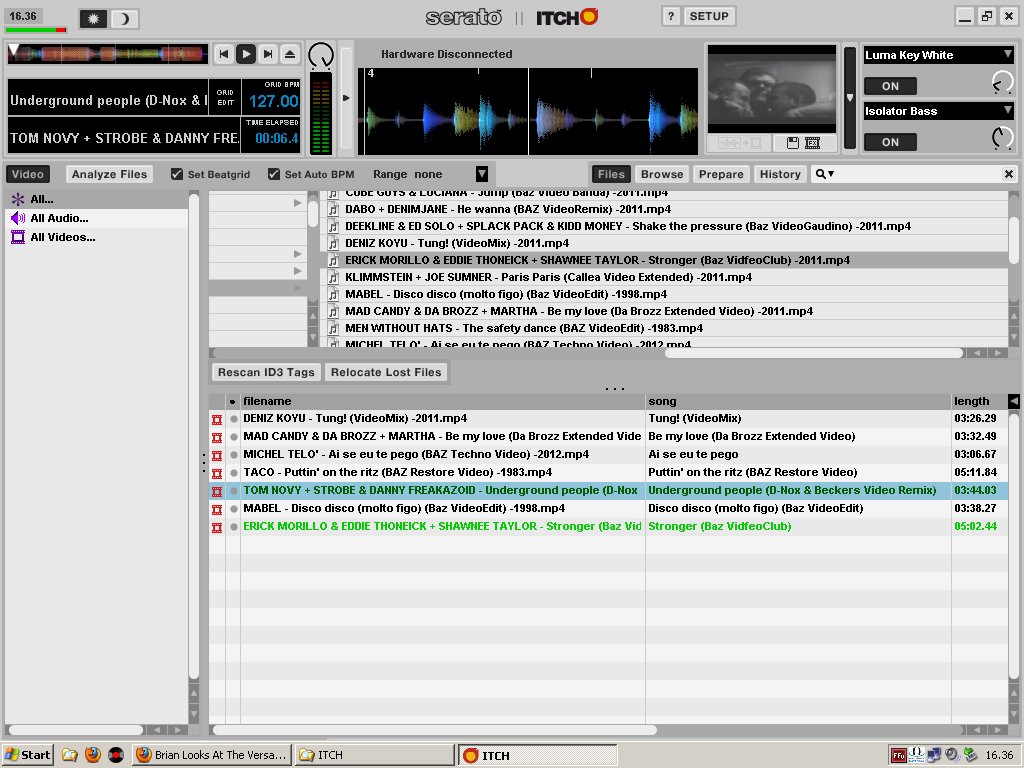Expand the video effects strip down arrow

pos(850,98)
